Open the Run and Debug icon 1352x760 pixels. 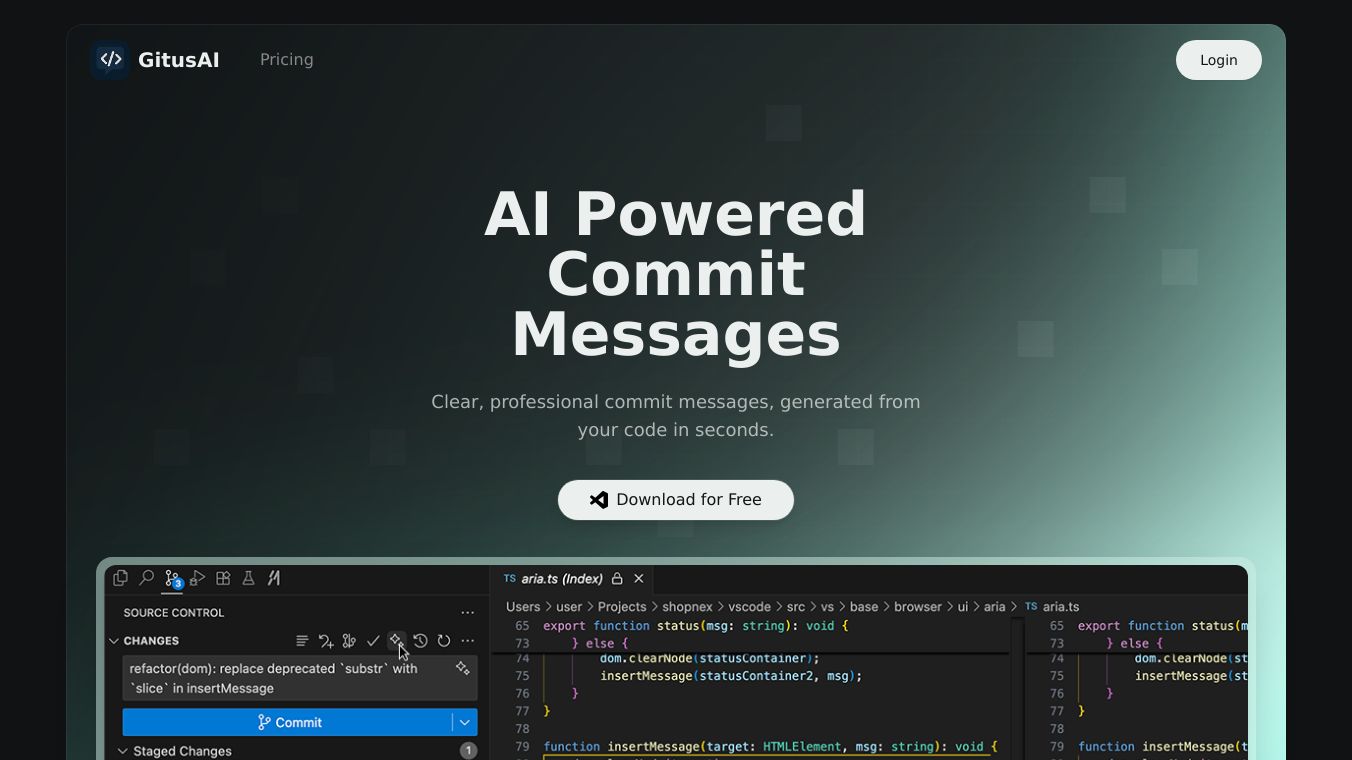198,578
